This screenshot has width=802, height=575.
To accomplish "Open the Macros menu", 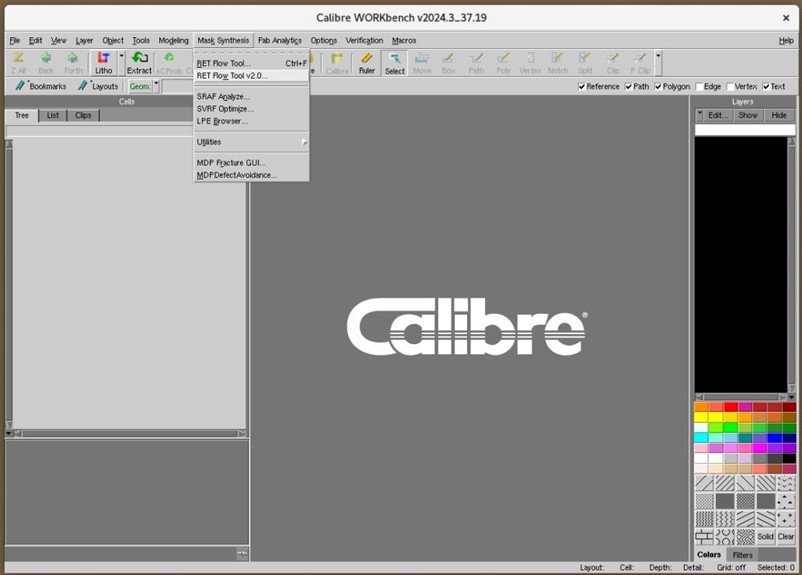I will [x=404, y=40].
